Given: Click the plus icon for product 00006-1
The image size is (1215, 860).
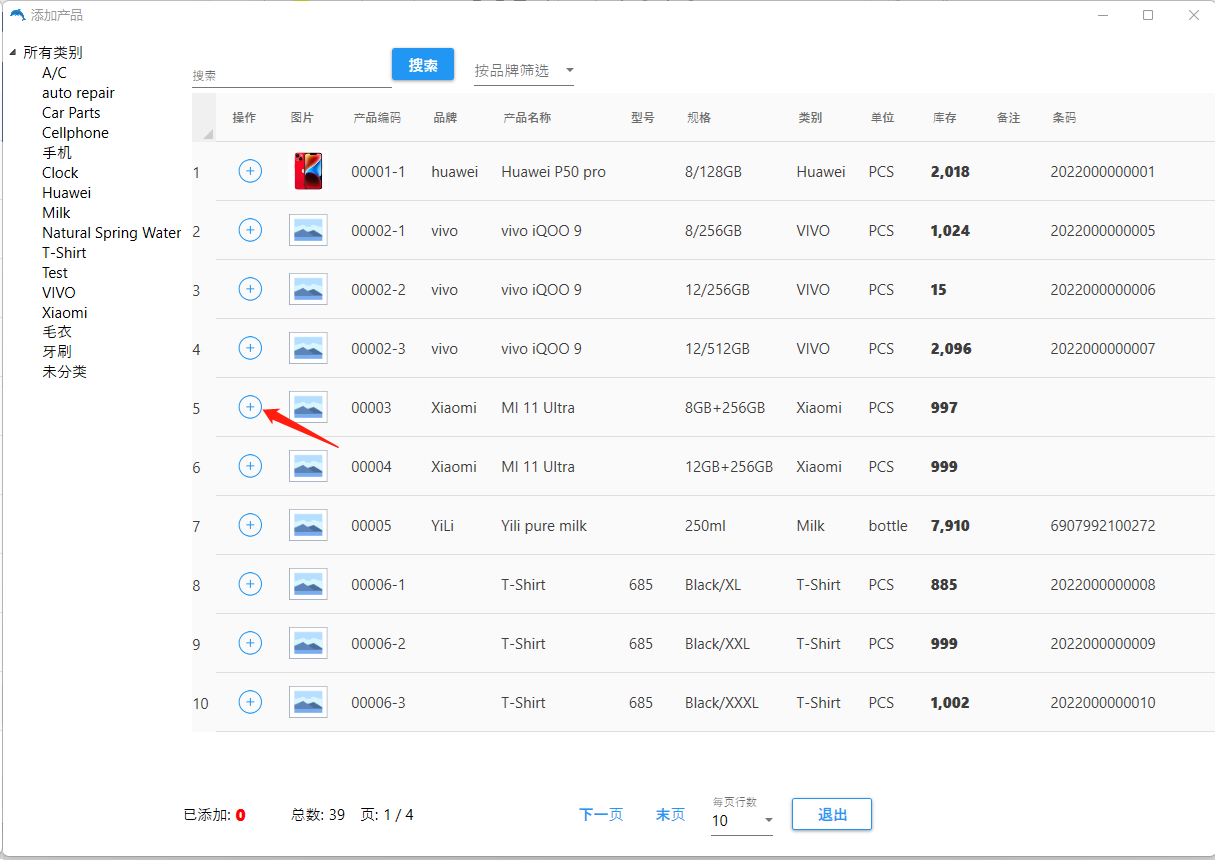Looking at the screenshot, I should coord(250,584).
